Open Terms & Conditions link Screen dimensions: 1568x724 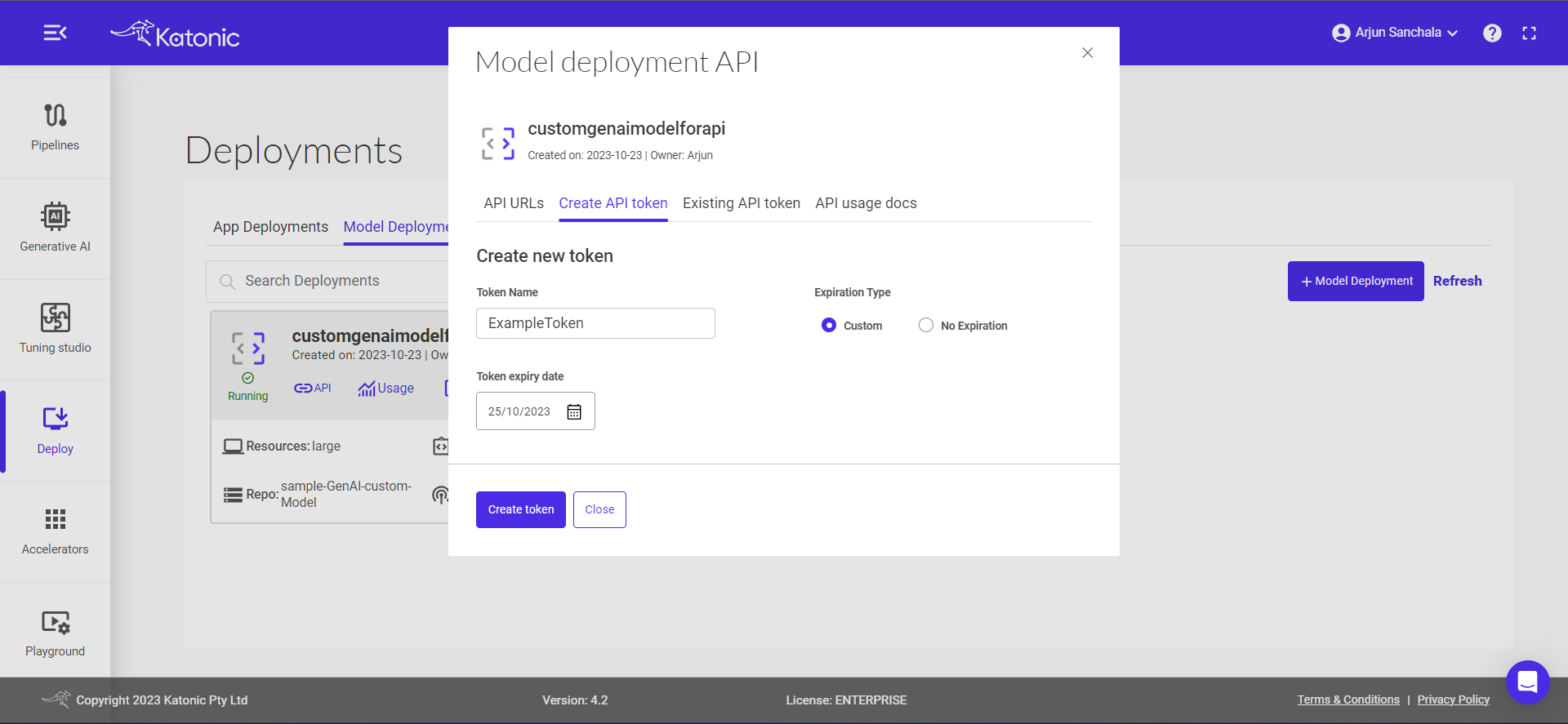click(1348, 700)
